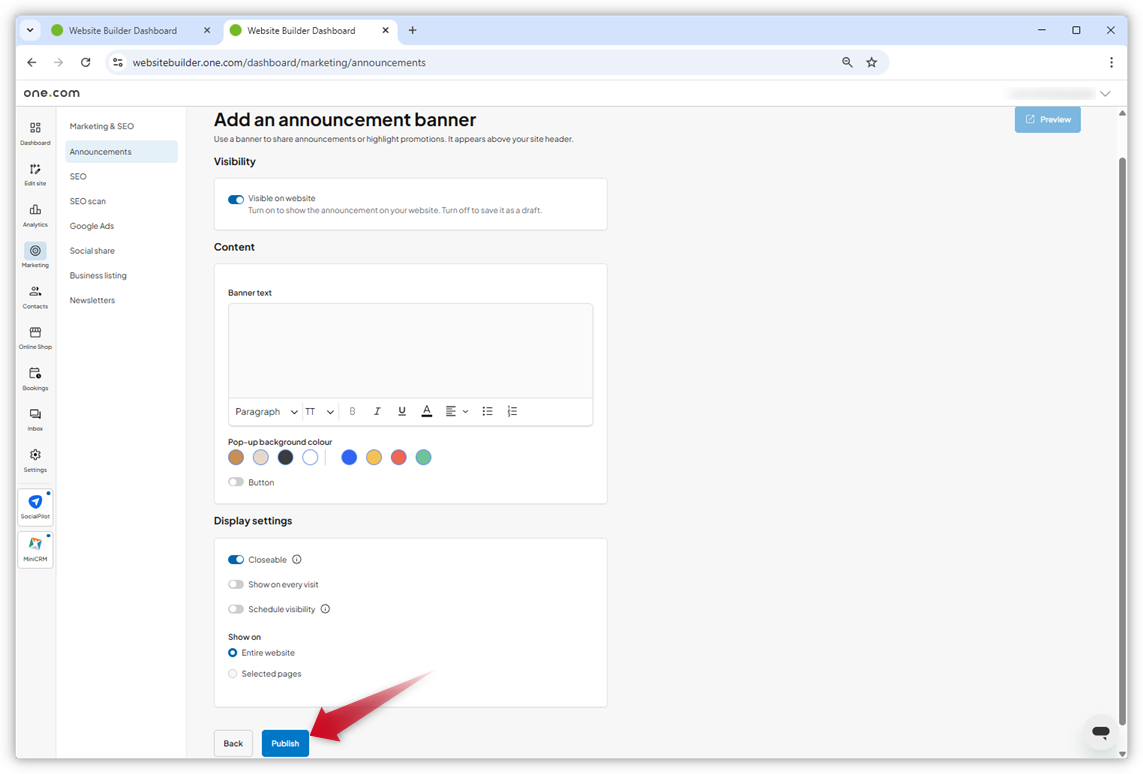Viewport: 1143px width, 774px height.
Task: Apply italic formatting to banner text
Action: [x=377, y=411]
